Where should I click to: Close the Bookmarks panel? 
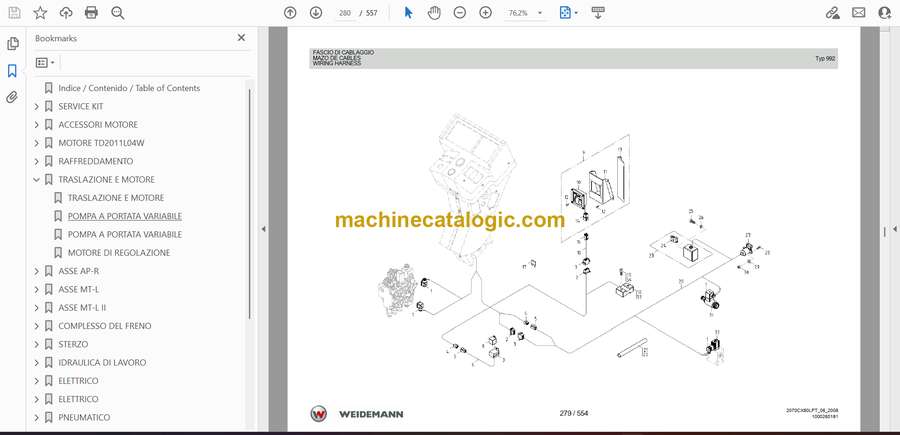point(241,38)
